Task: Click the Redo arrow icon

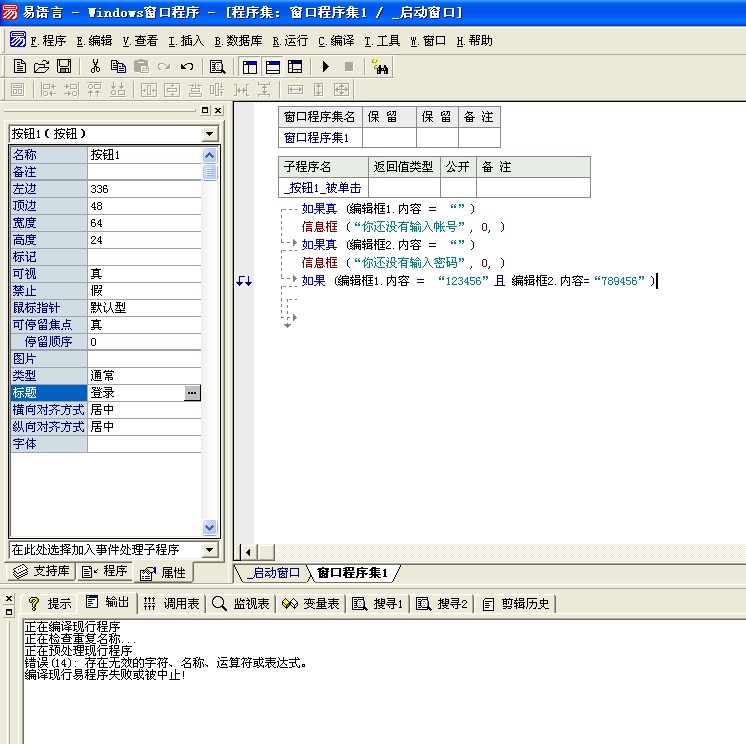Action: [x=164, y=67]
